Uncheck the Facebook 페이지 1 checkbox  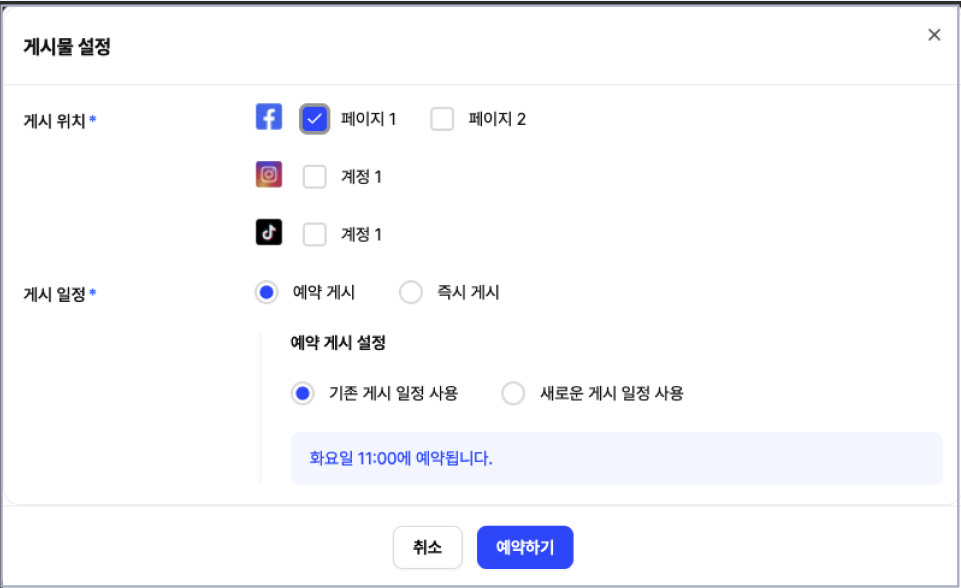click(314, 119)
